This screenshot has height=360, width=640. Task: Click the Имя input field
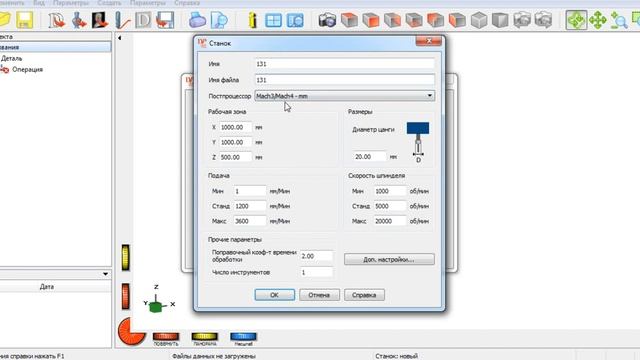[344, 64]
